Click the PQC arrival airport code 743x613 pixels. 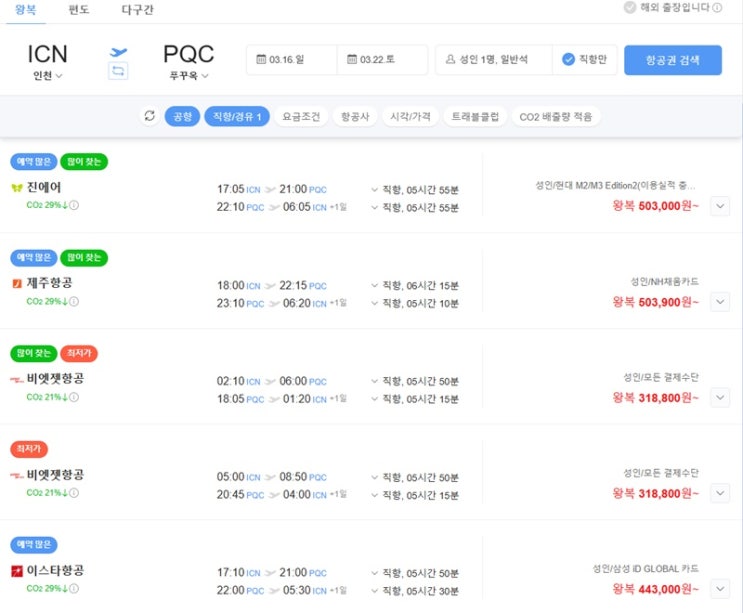(189, 54)
